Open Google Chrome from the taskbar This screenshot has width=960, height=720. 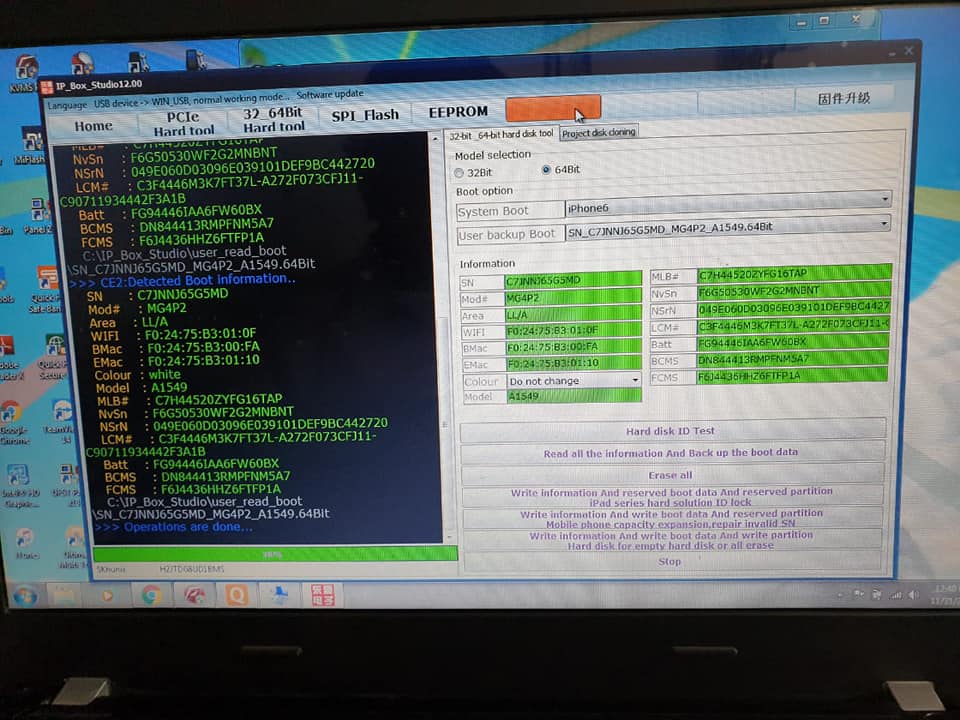click(x=151, y=595)
